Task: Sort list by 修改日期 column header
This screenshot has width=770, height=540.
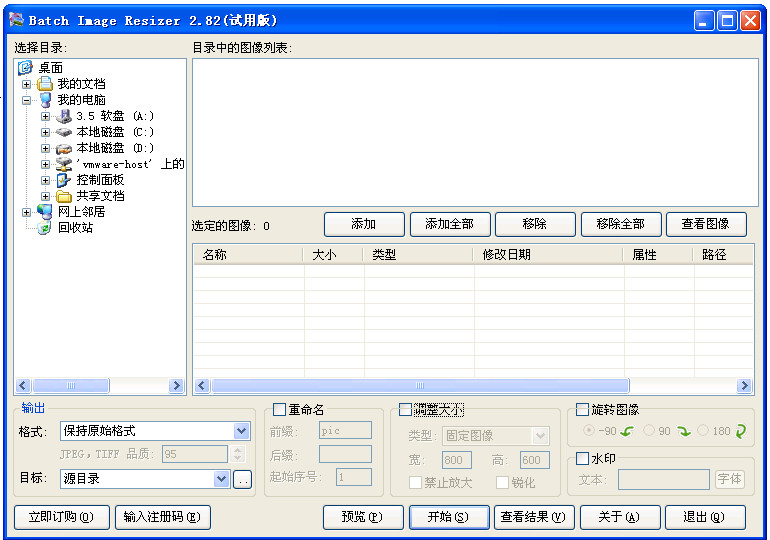Action: pyautogui.click(x=548, y=255)
